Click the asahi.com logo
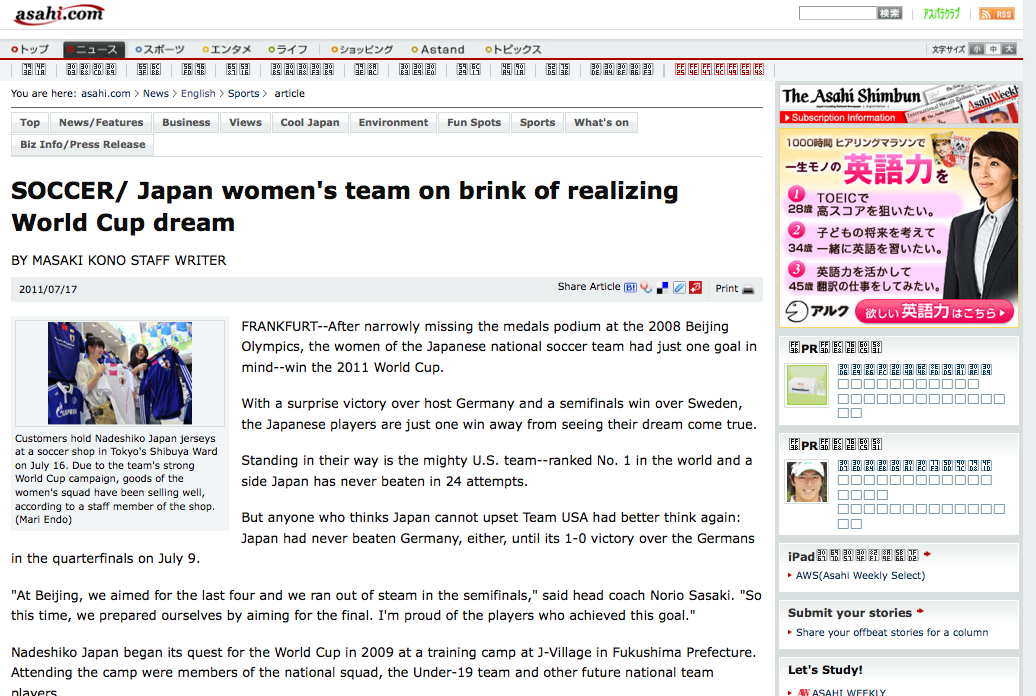1036x696 pixels. (59, 15)
